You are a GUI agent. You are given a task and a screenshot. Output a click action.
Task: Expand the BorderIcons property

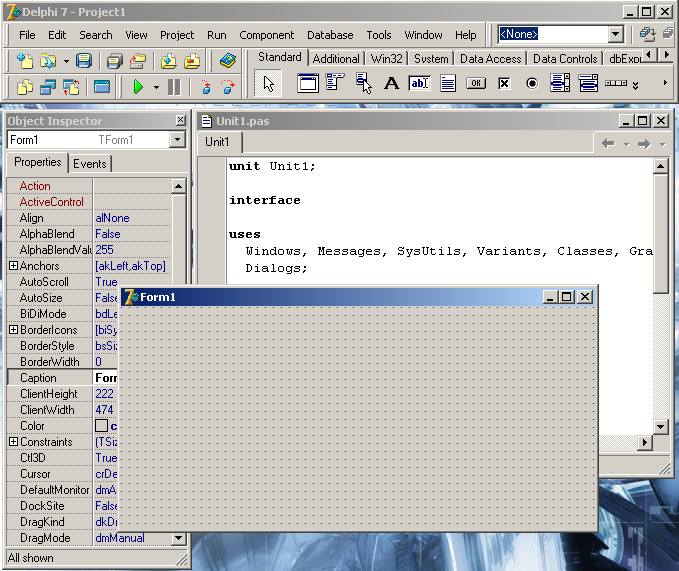(x=13, y=329)
